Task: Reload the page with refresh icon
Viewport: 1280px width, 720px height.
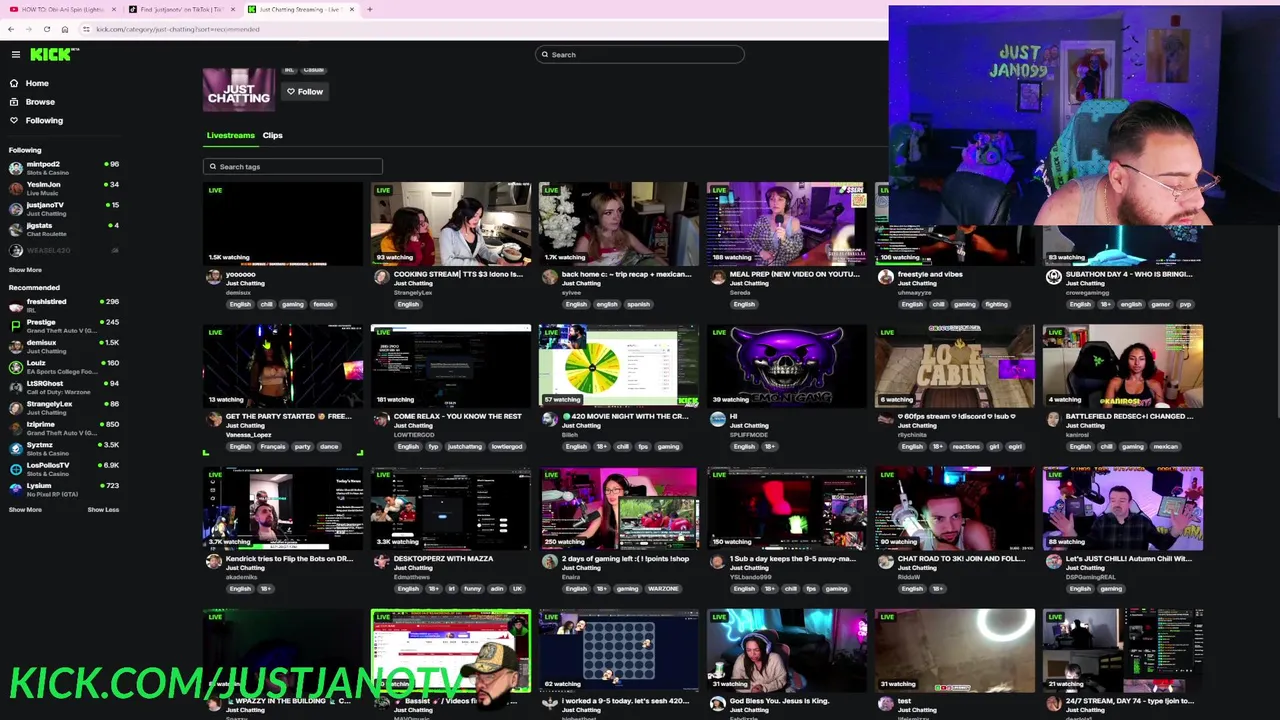Action: (46, 29)
